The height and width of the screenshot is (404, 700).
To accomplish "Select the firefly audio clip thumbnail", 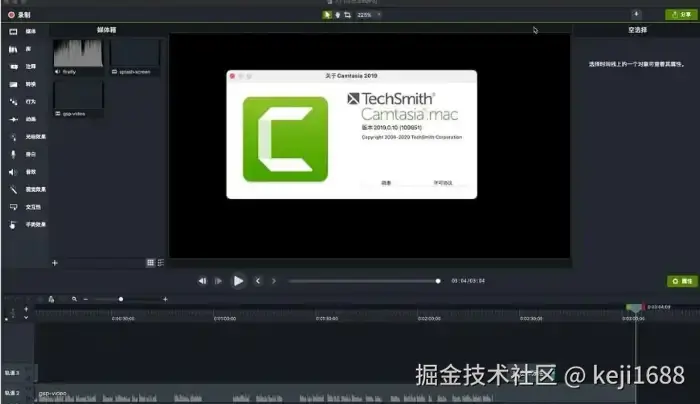I will pyautogui.click(x=78, y=53).
